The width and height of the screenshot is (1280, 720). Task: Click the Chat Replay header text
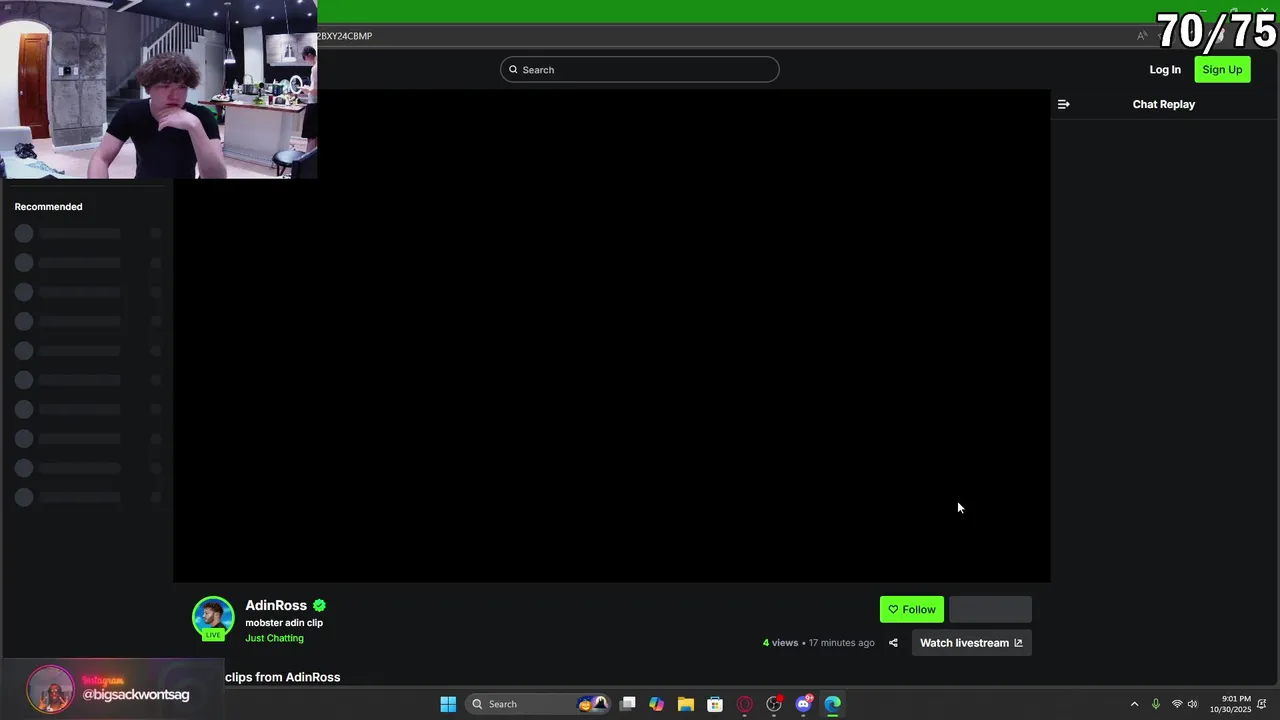[1164, 104]
